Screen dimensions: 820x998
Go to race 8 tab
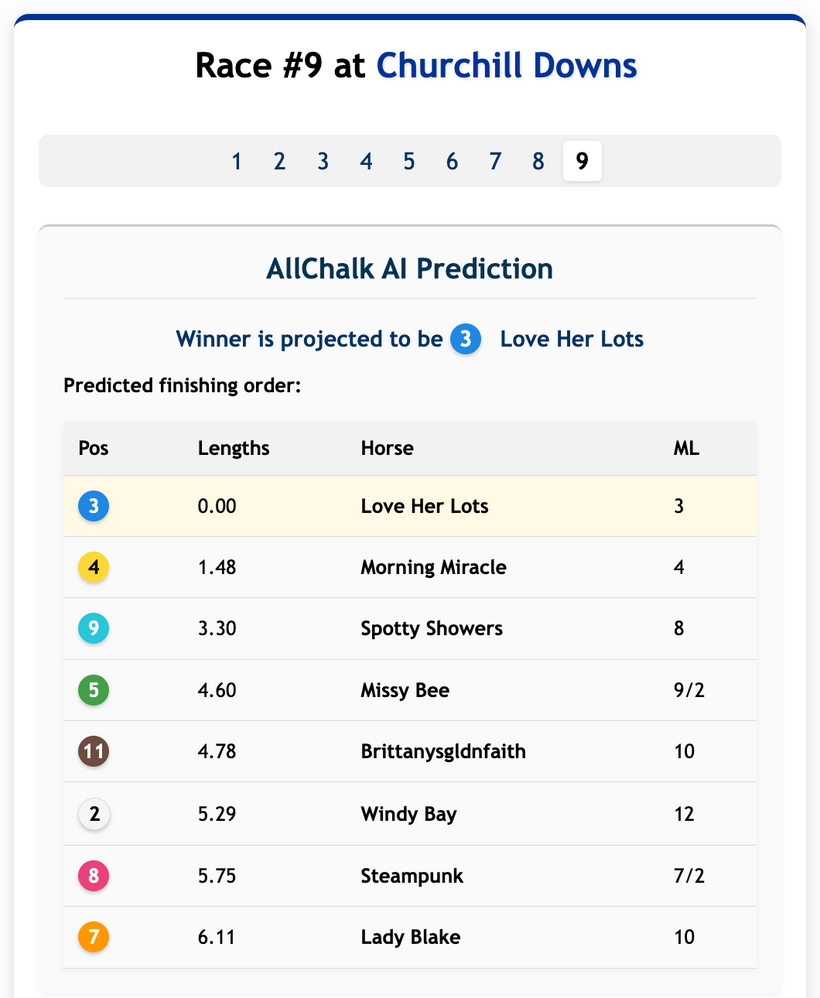click(538, 161)
